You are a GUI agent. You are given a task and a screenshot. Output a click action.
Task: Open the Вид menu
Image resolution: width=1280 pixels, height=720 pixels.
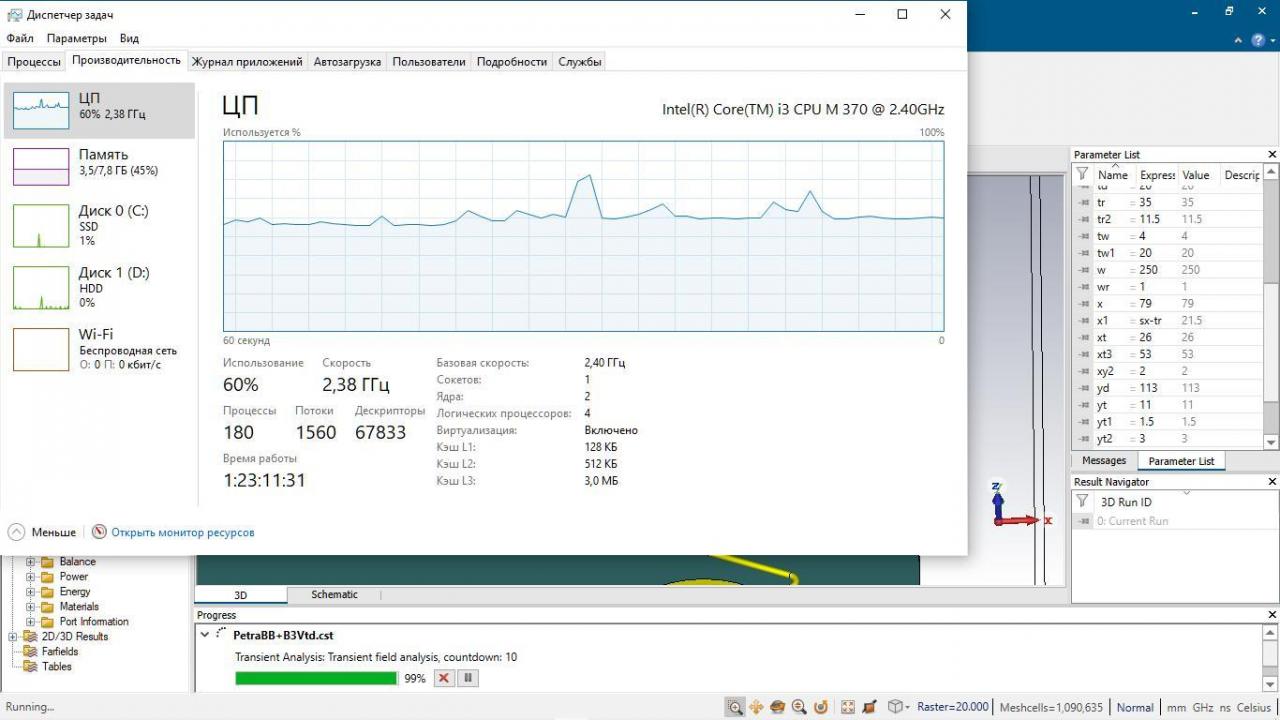[129, 38]
